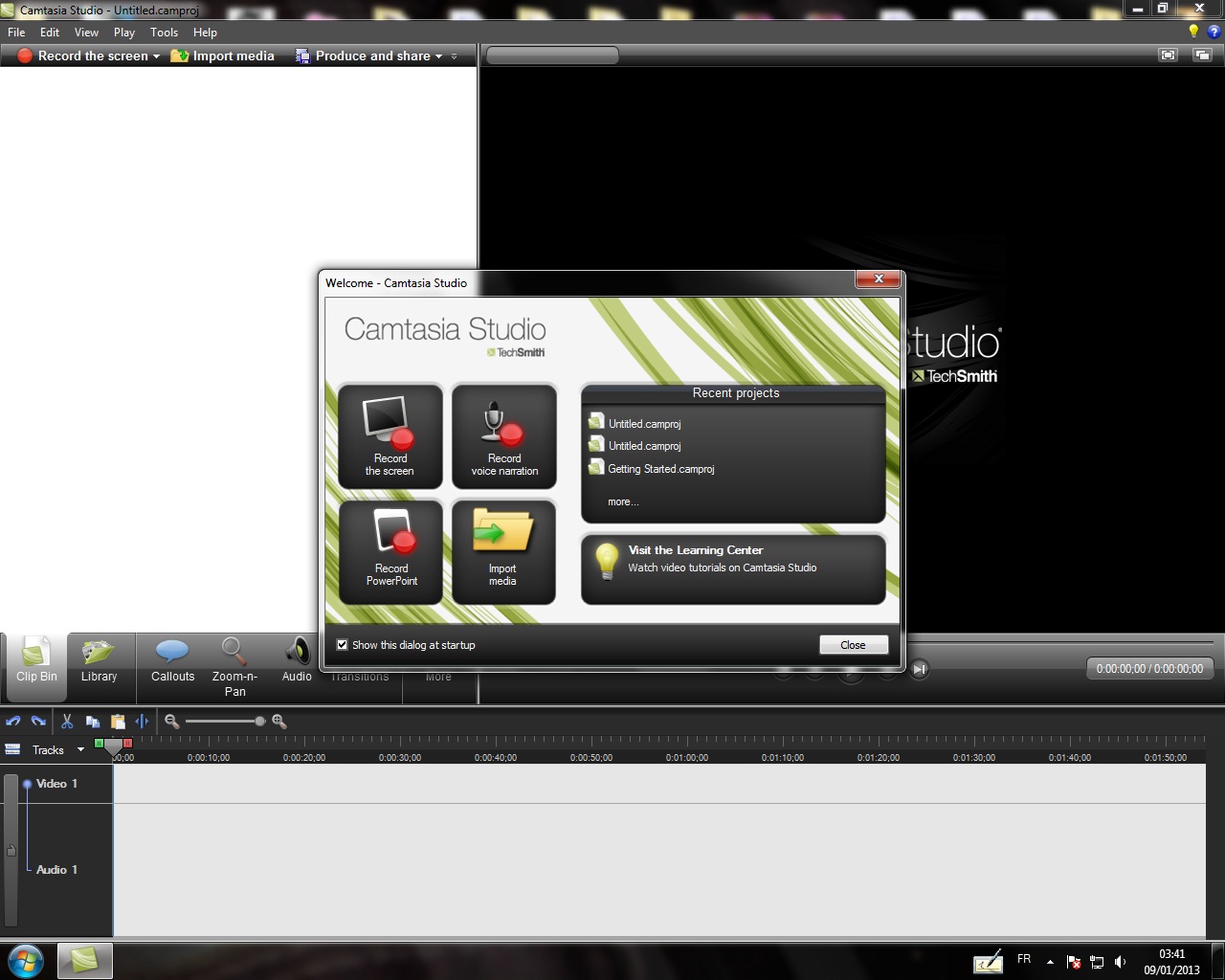Click the Video 1 track label
The height and width of the screenshot is (980, 1225).
point(56,784)
